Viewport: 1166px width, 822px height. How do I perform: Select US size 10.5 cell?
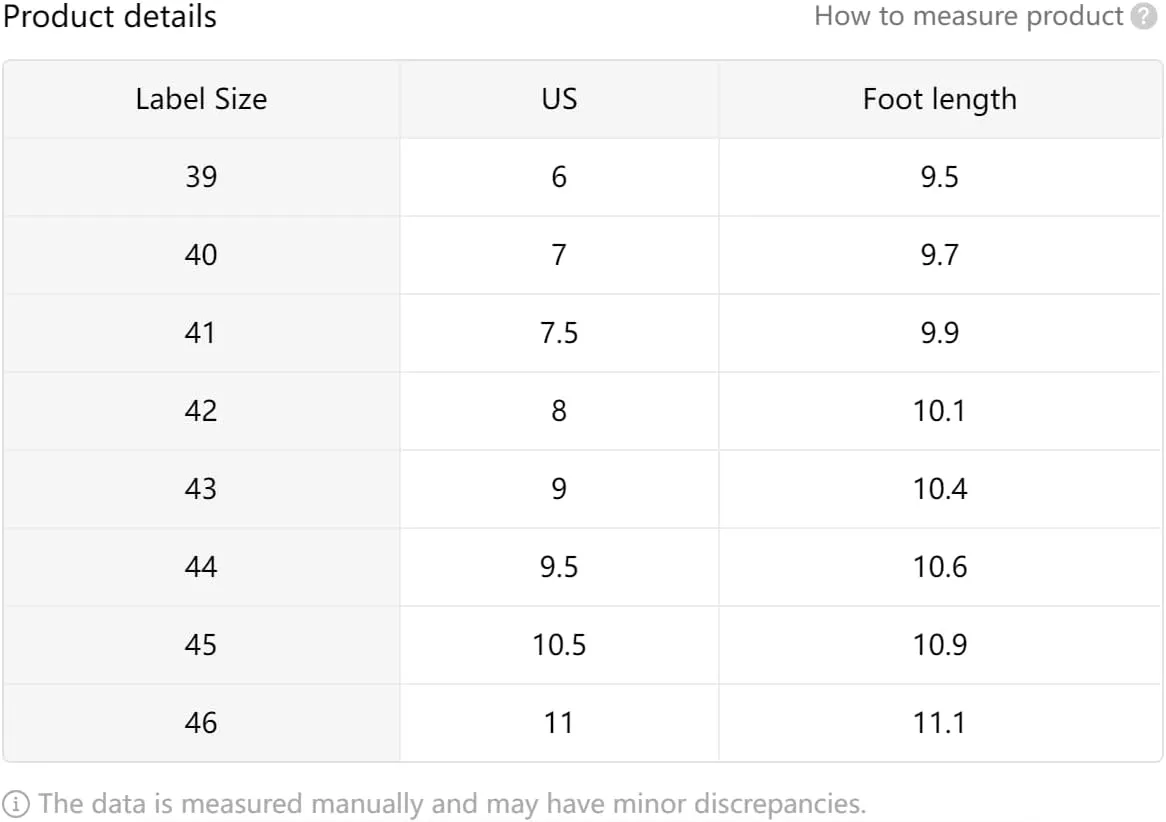tap(559, 644)
